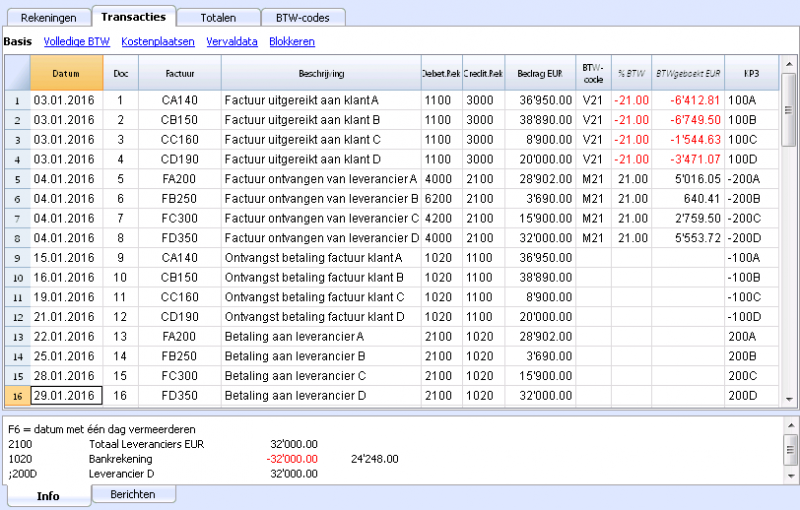Click the KP3 cell 100A

coord(752,100)
